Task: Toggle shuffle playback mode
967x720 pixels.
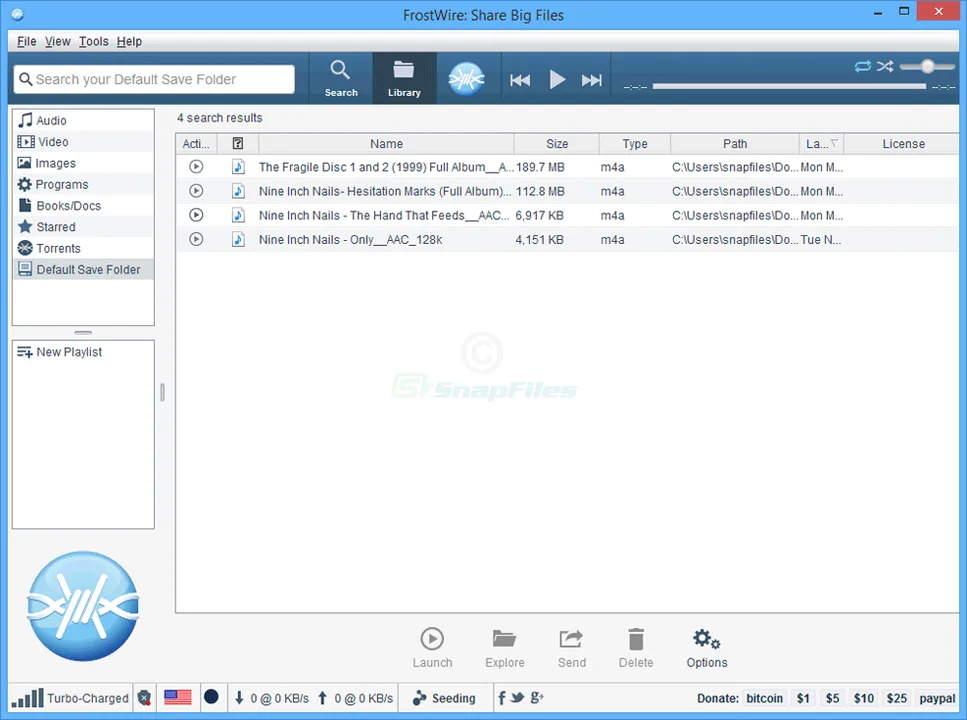Action: (x=885, y=66)
